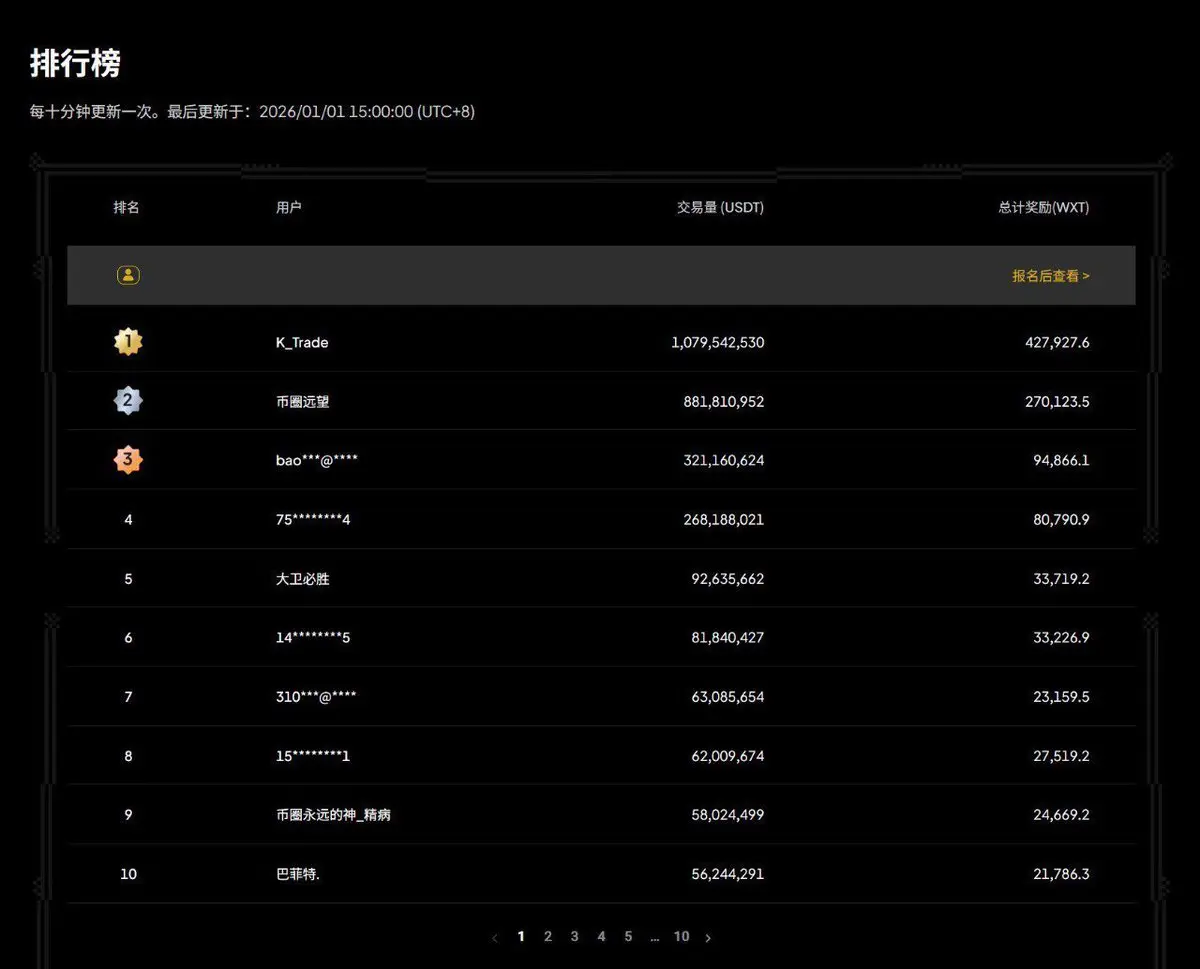
Task: Jump to page 2
Action: tap(548, 937)
